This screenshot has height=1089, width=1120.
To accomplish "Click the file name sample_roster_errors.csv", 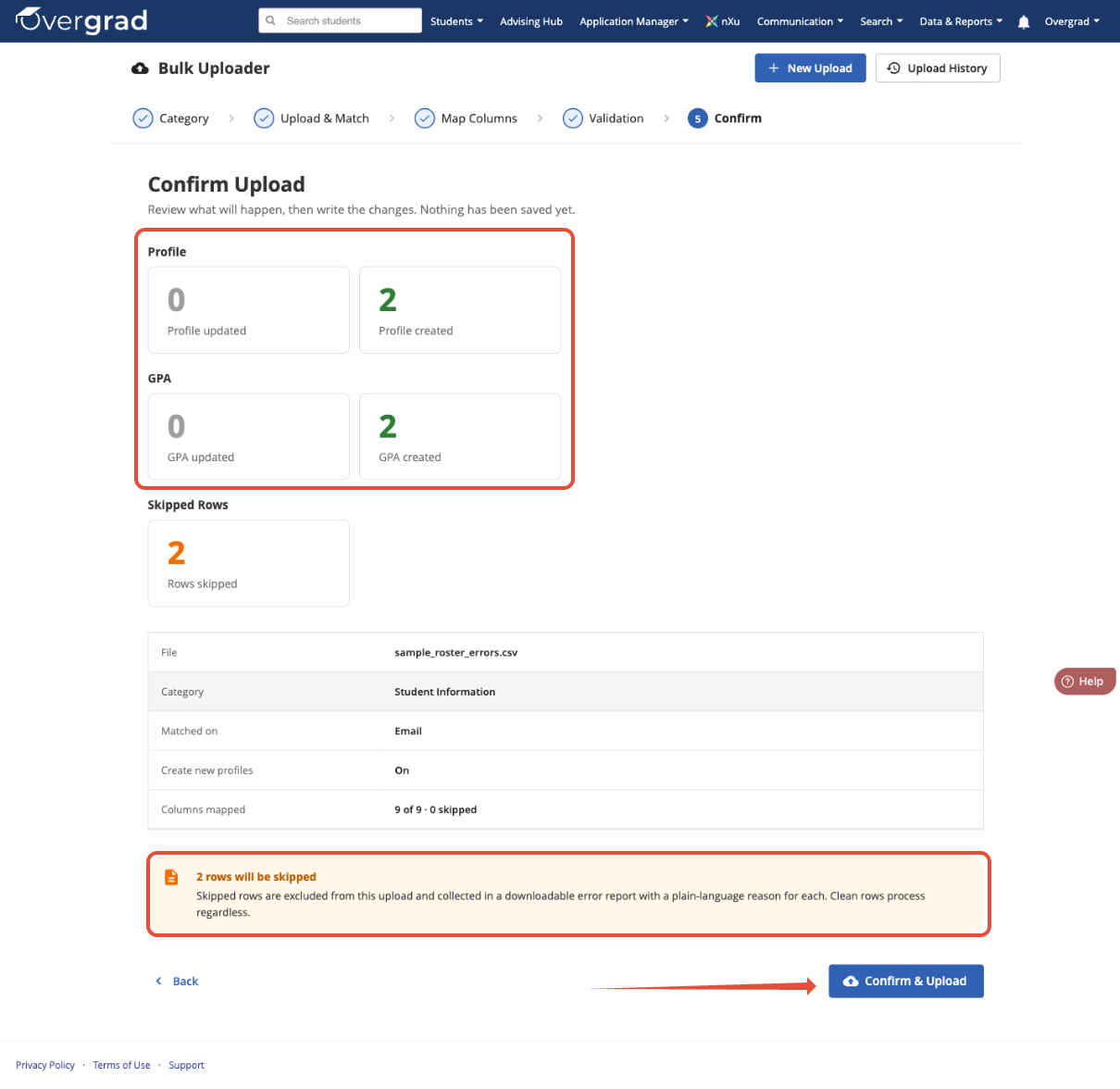I will click(x=456, y=653).
